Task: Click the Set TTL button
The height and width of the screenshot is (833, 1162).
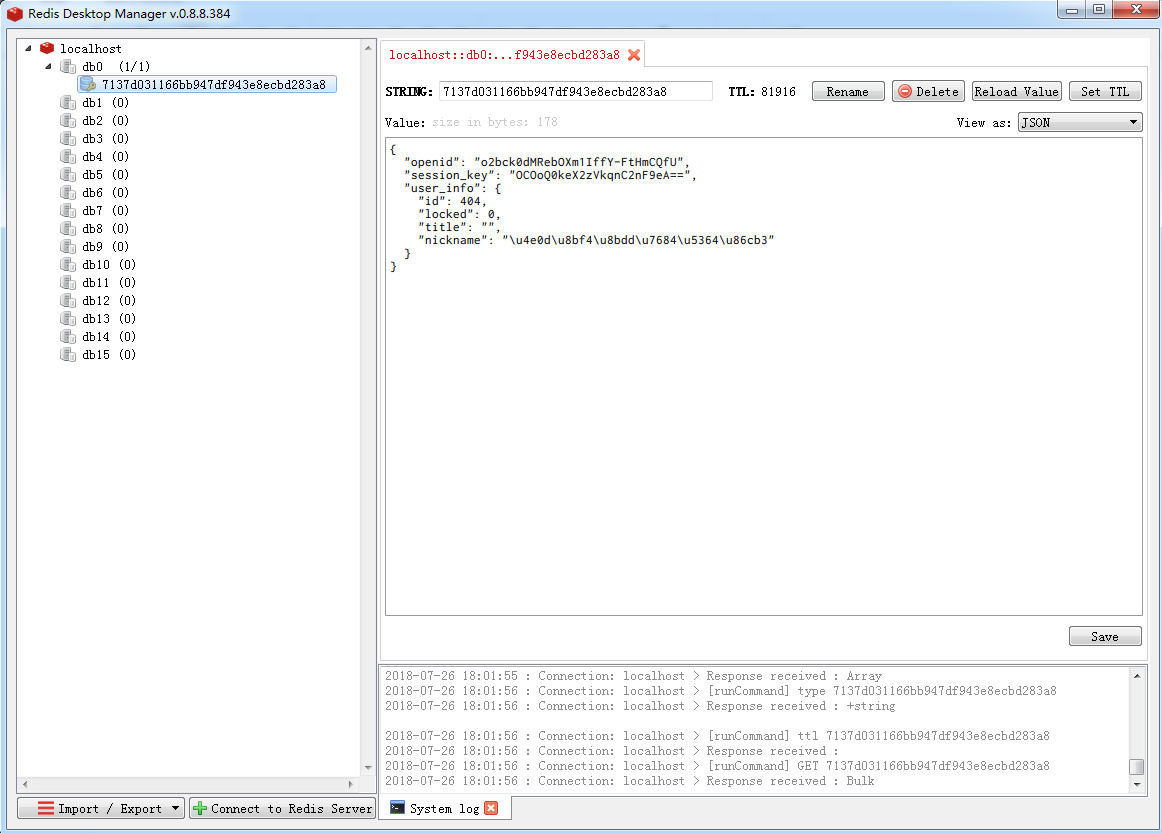Action: click(1105, 92)
